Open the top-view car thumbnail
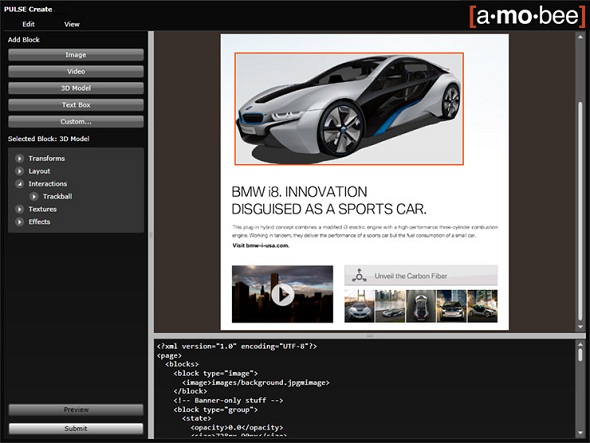Viewport: 590px width, 443px height. pyautogui.click(x=421, y=306)
